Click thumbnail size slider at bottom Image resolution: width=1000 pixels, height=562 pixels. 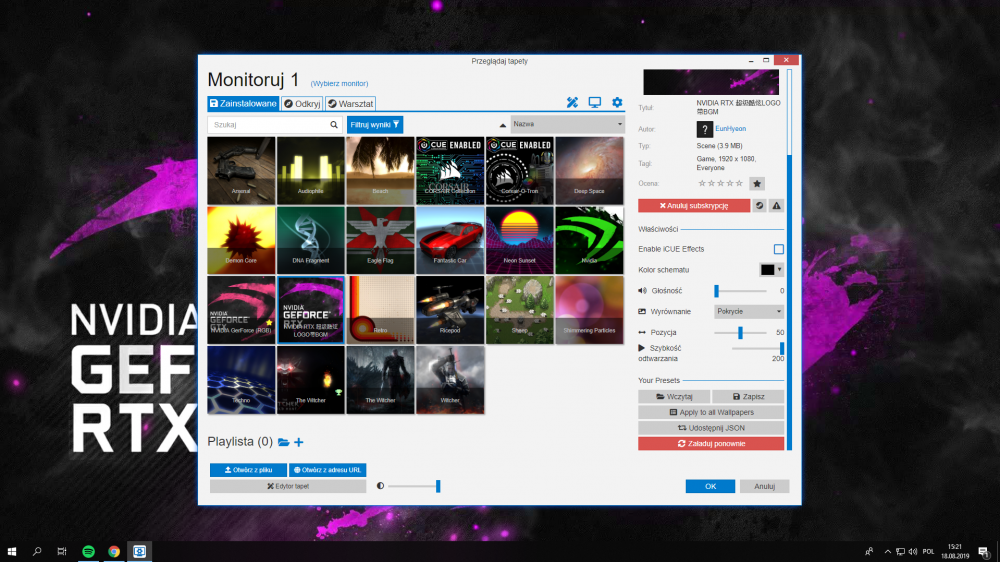(414, 486)
